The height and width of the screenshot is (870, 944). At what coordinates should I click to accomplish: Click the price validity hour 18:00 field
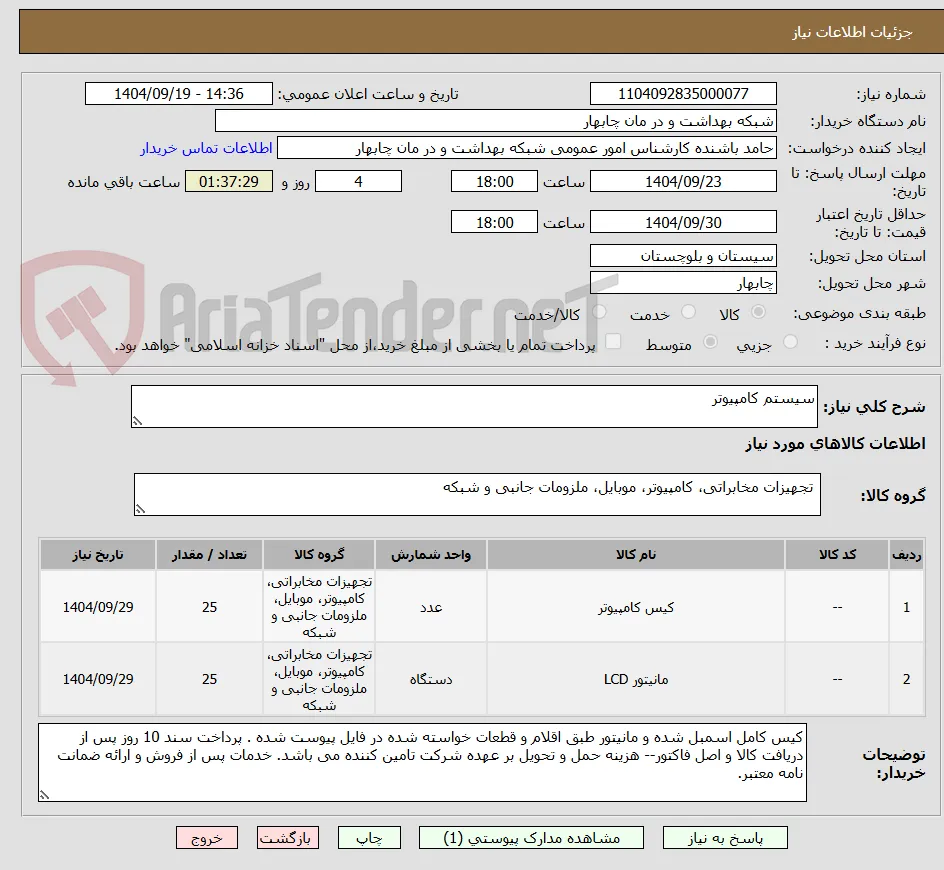494,222
